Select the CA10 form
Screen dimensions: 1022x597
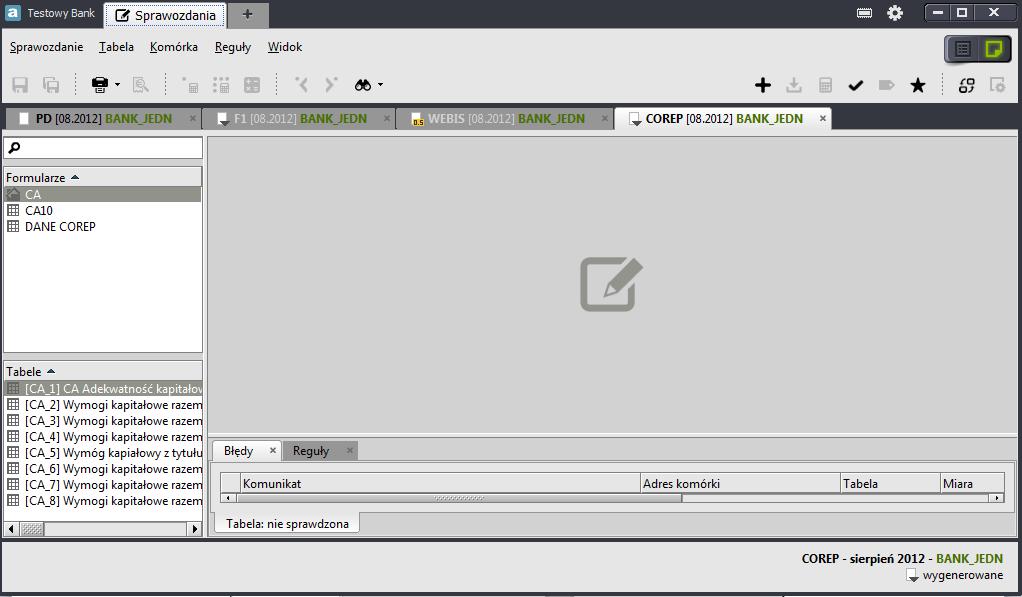103,211
